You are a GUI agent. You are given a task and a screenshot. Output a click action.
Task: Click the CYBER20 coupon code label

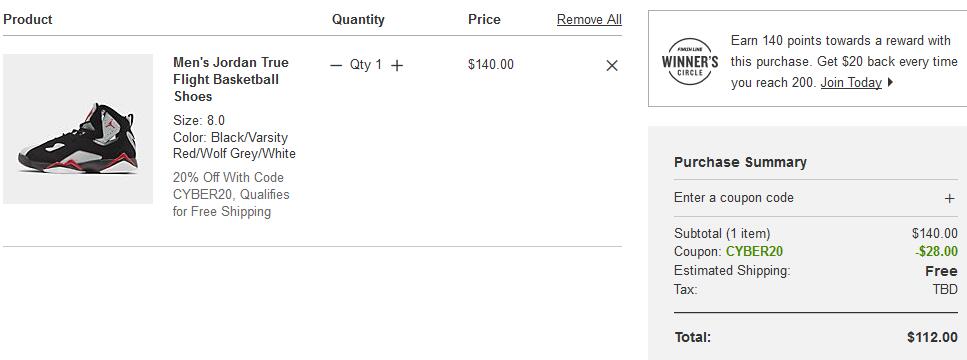tap(754, 252)
